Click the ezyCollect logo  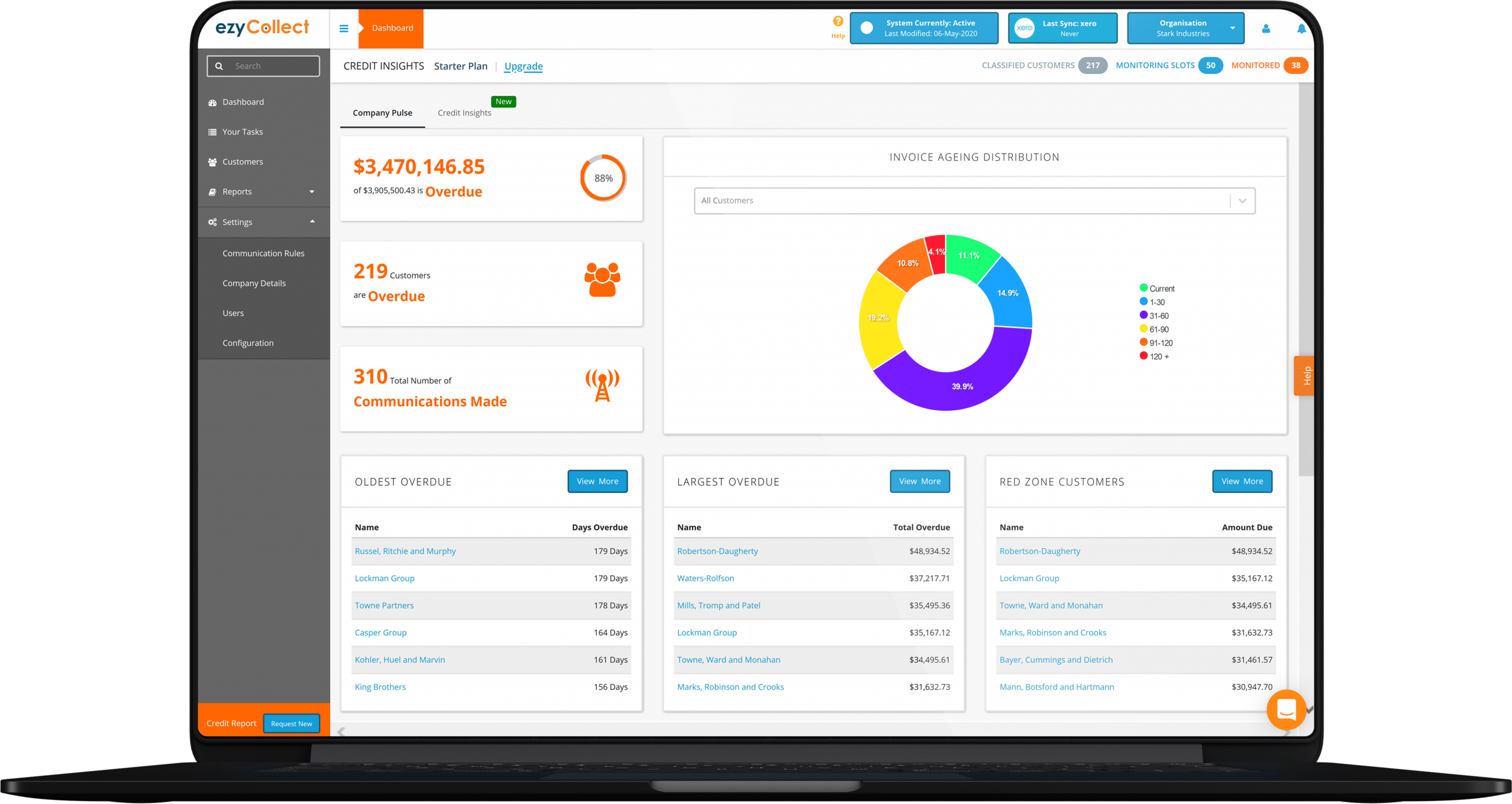(x=262, y=27)
